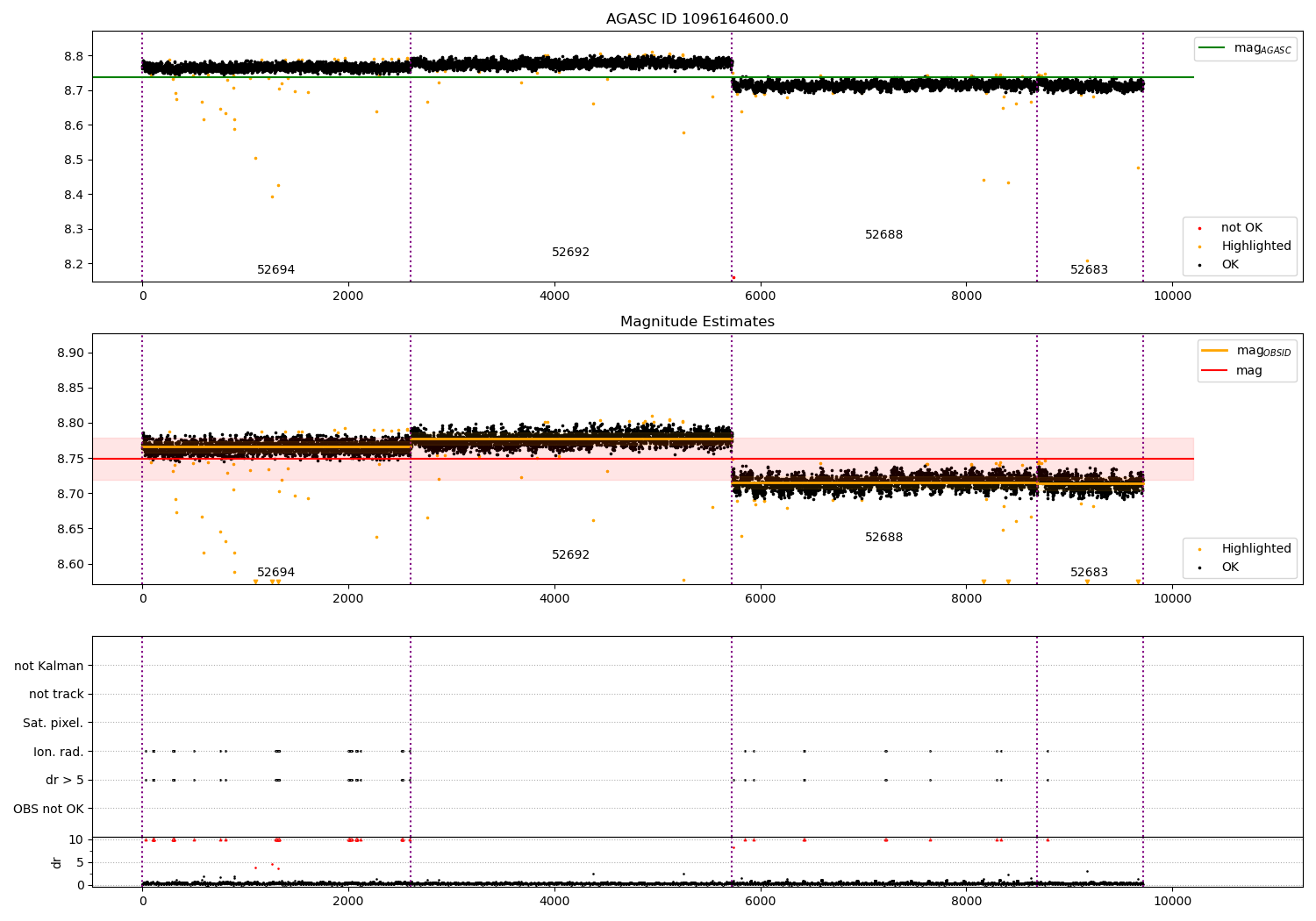This screenshot has height=921, width=1316.
Task: Click 'Highlighted' legend entry in top plot
Action: point(1256,246)
